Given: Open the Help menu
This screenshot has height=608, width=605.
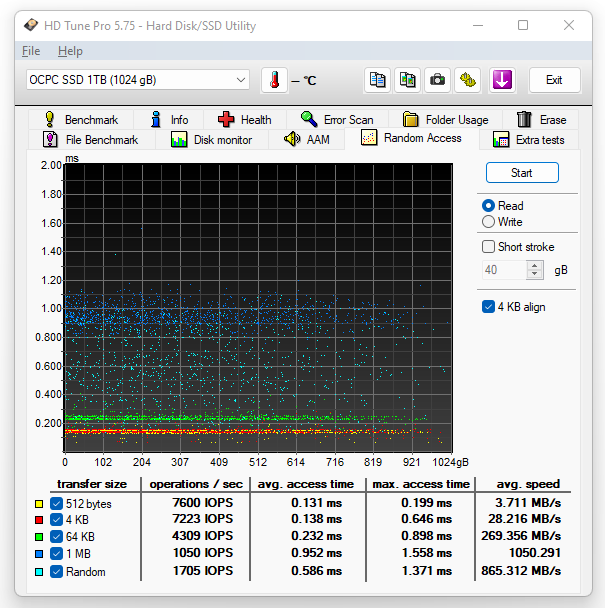Looking at the screenshot, I should (70, 51).
